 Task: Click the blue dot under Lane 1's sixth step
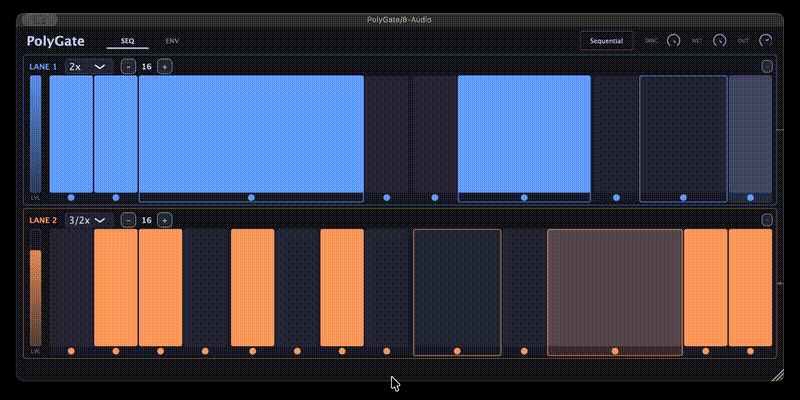coord(524,197)
